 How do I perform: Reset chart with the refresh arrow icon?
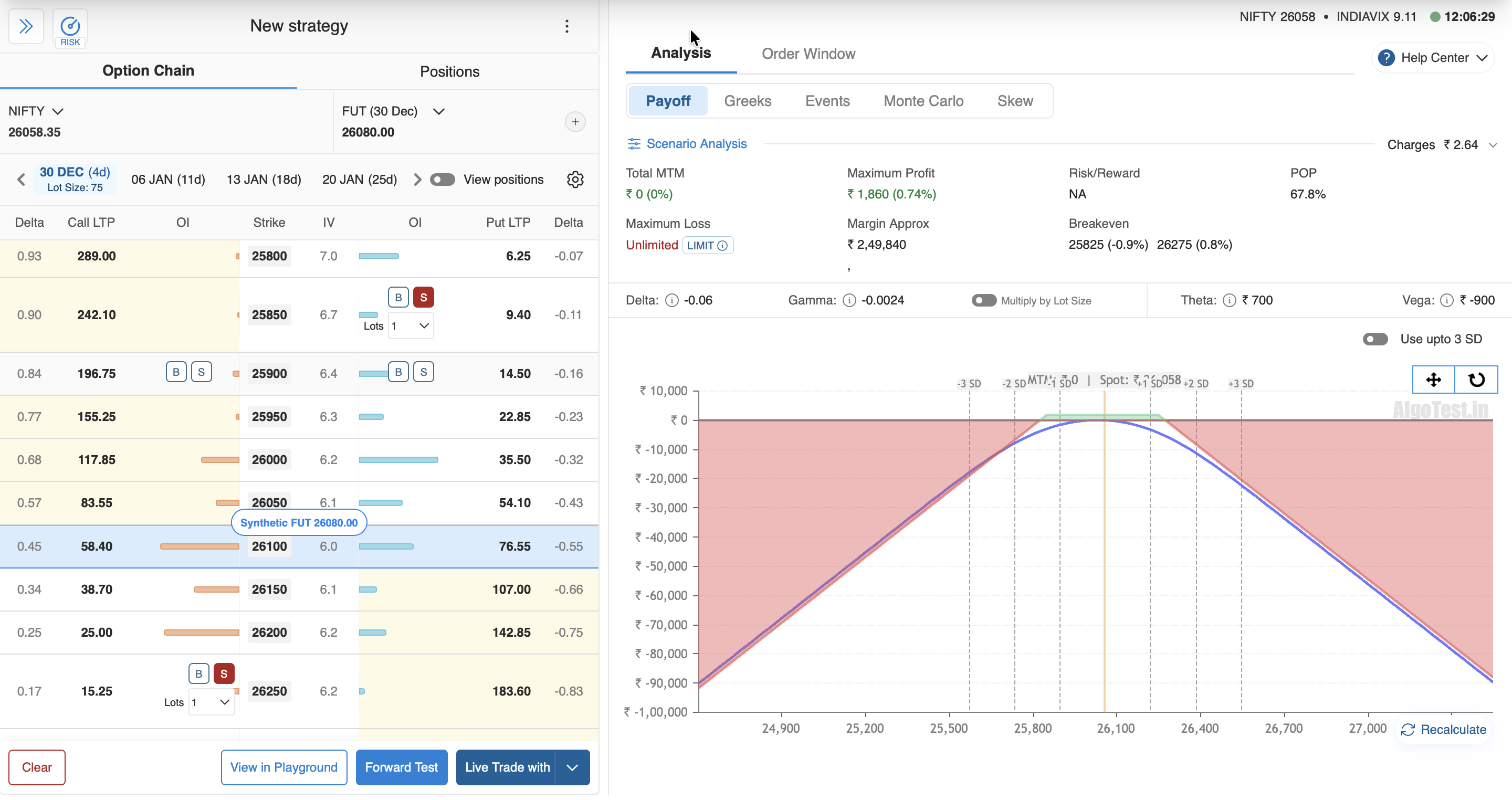[1476, 380]
